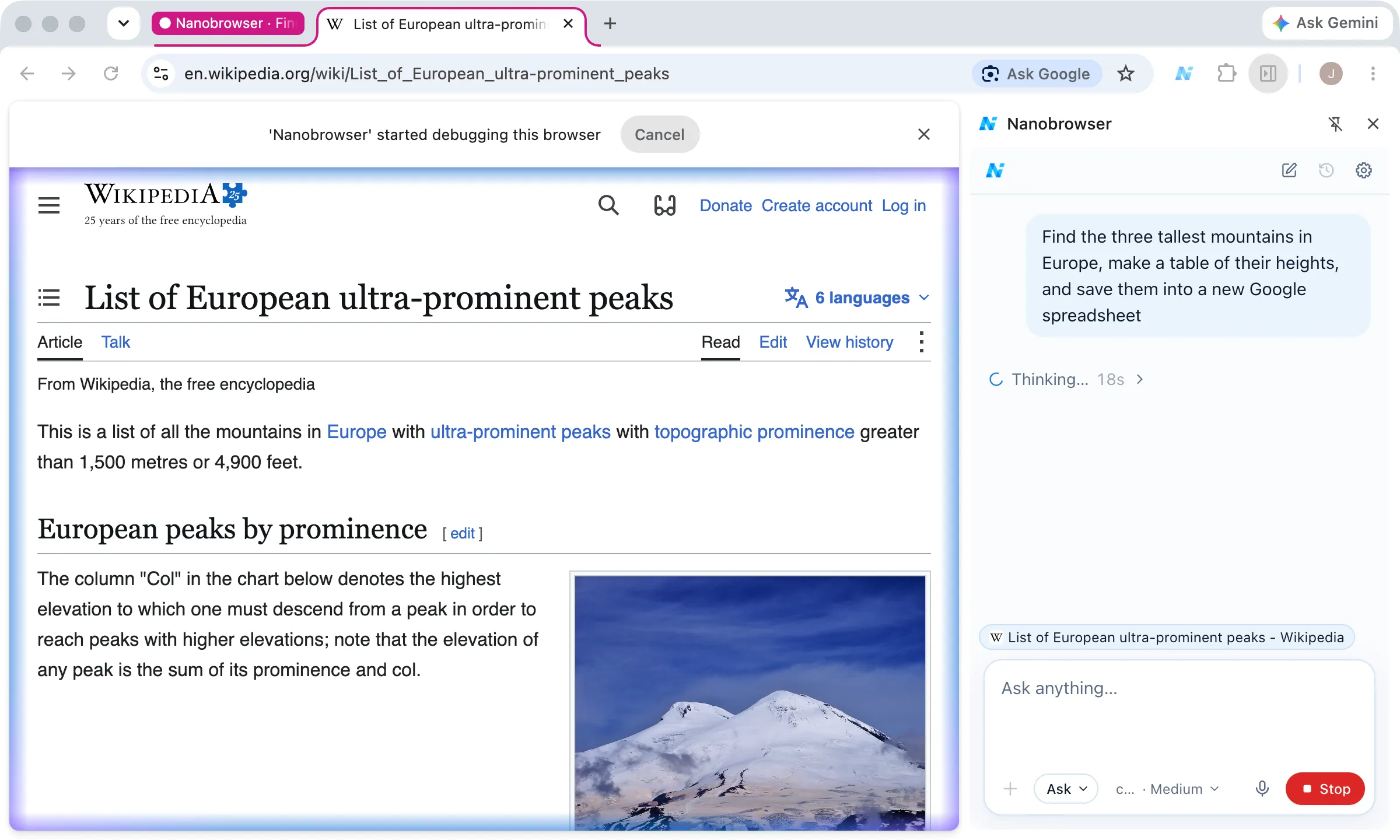Expand the Thinking... 18s details

[x=1066, y=379]
